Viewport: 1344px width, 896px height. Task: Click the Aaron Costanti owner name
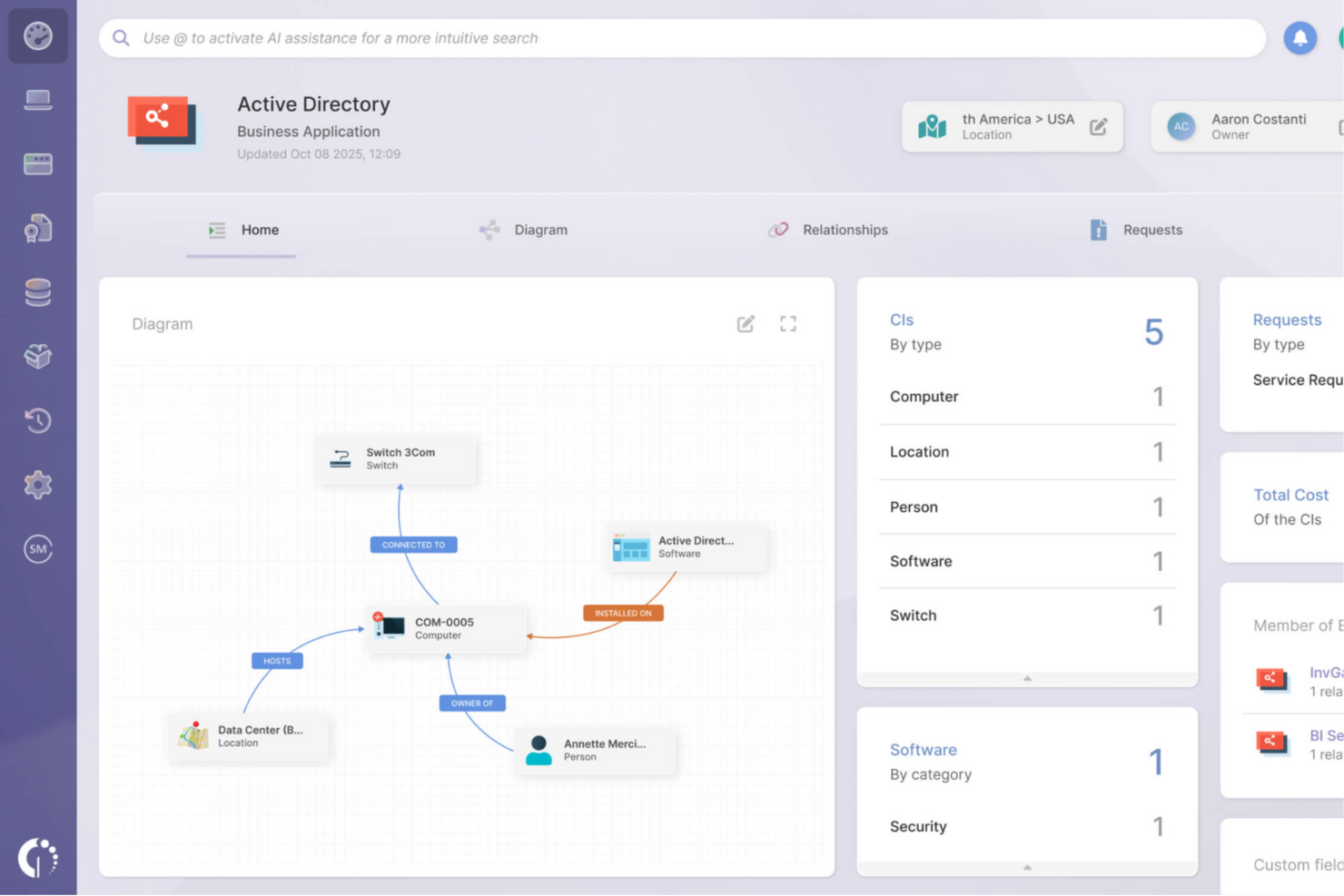point(1259,120)
